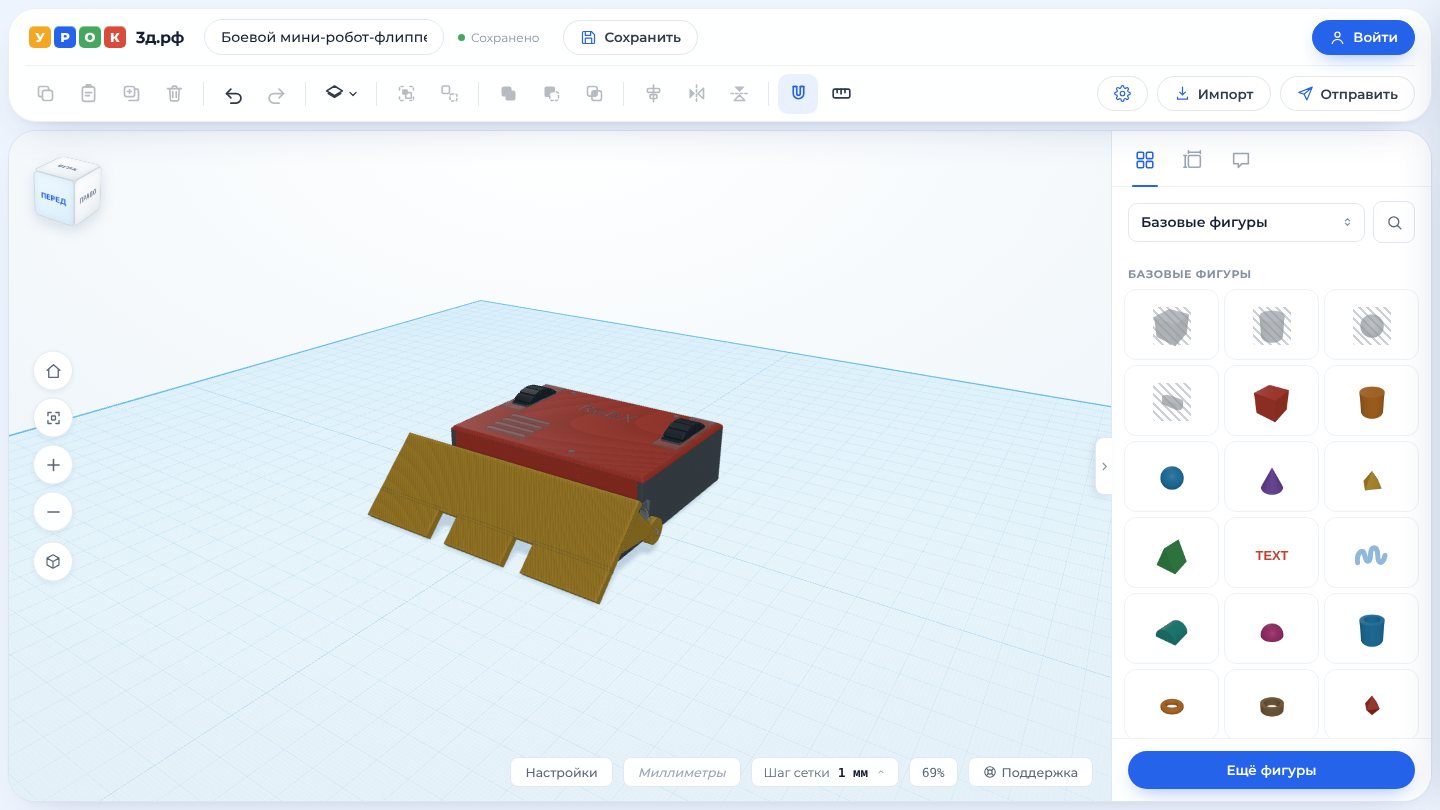Open the Настройки button at bottom
Image resolution: width=1440 pixels, height=810 pixels.
point(561,772)
